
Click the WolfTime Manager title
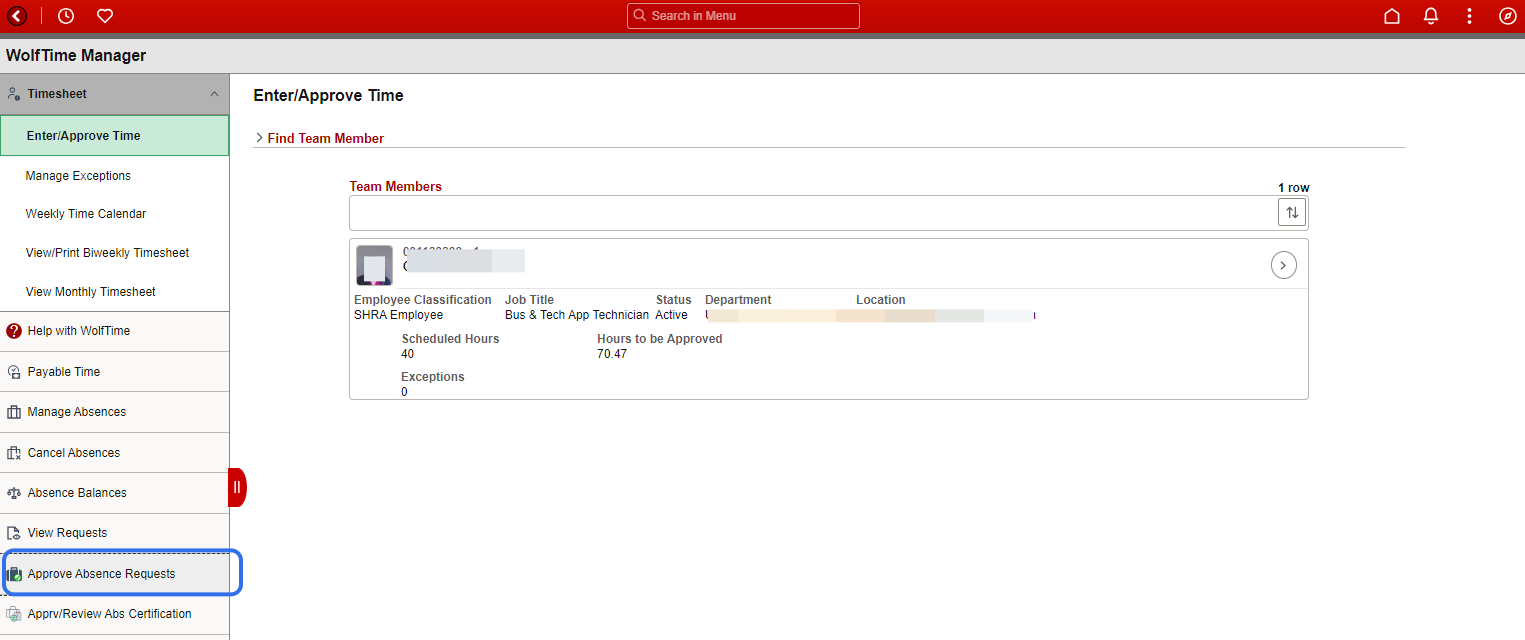tap(76, 56)
